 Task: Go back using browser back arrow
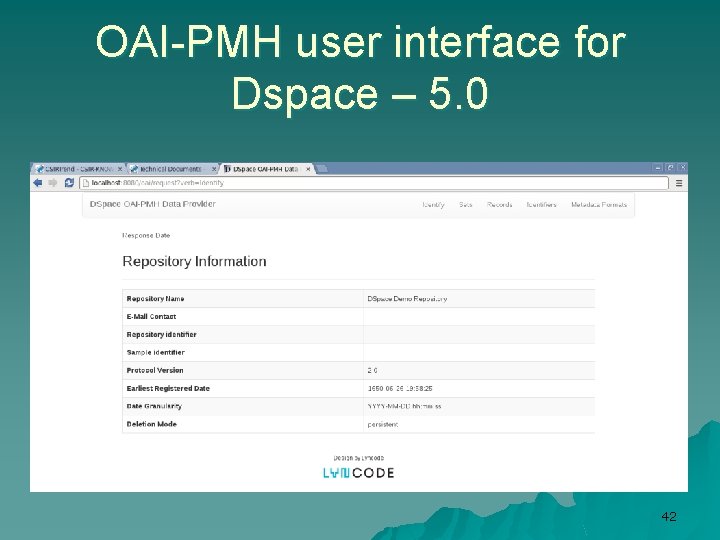(38, 183)
